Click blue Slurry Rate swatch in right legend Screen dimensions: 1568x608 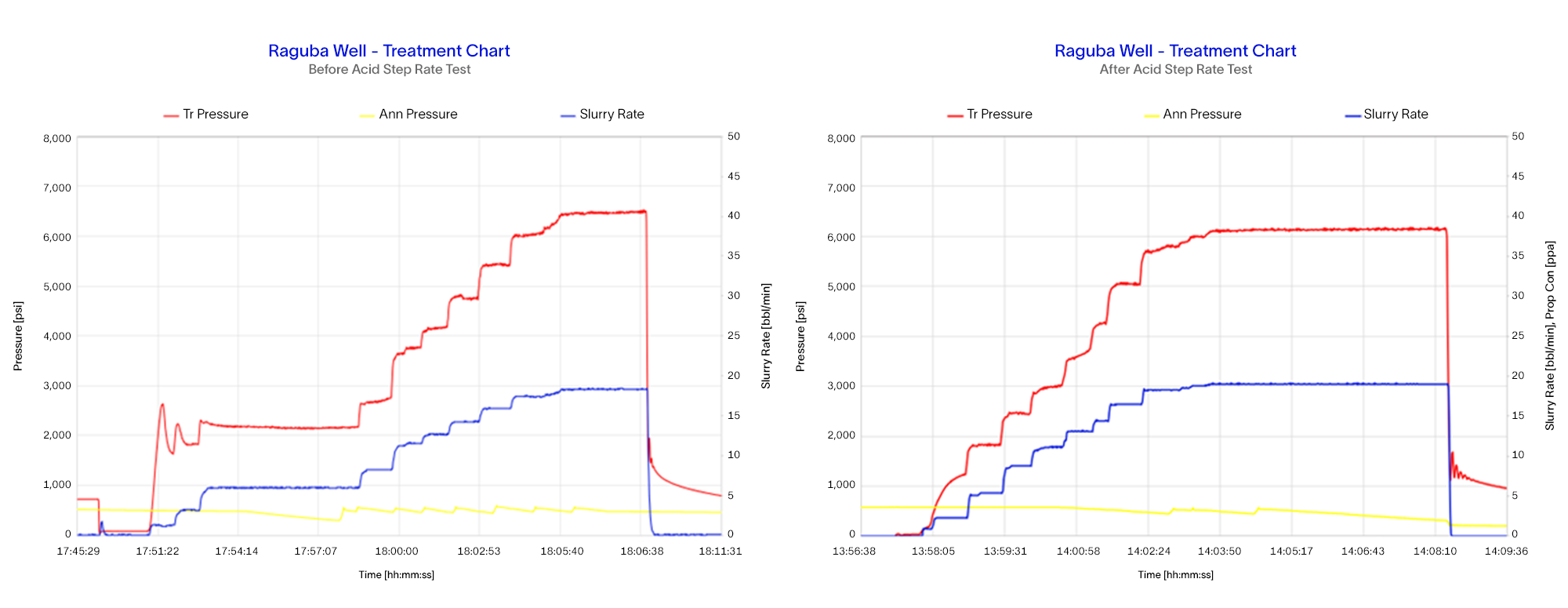tap(1352, 115)
